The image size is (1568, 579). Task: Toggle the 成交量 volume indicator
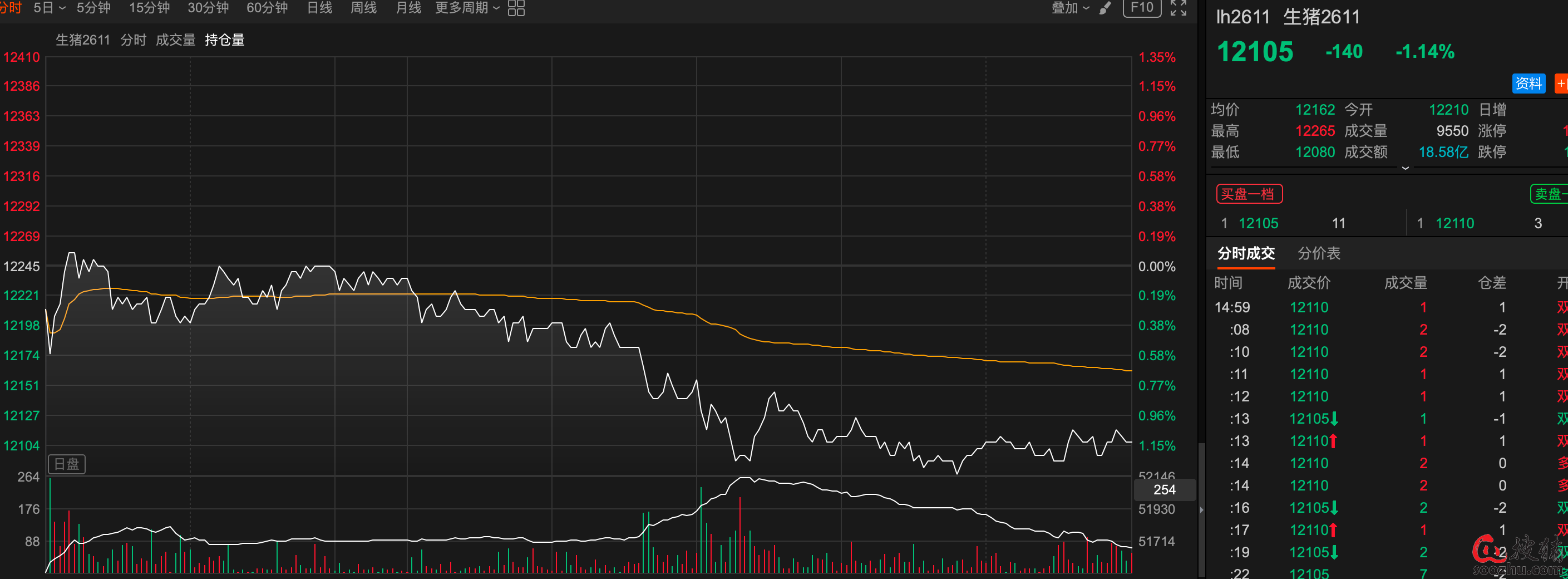pyautogui.click(x=175, y=40)
